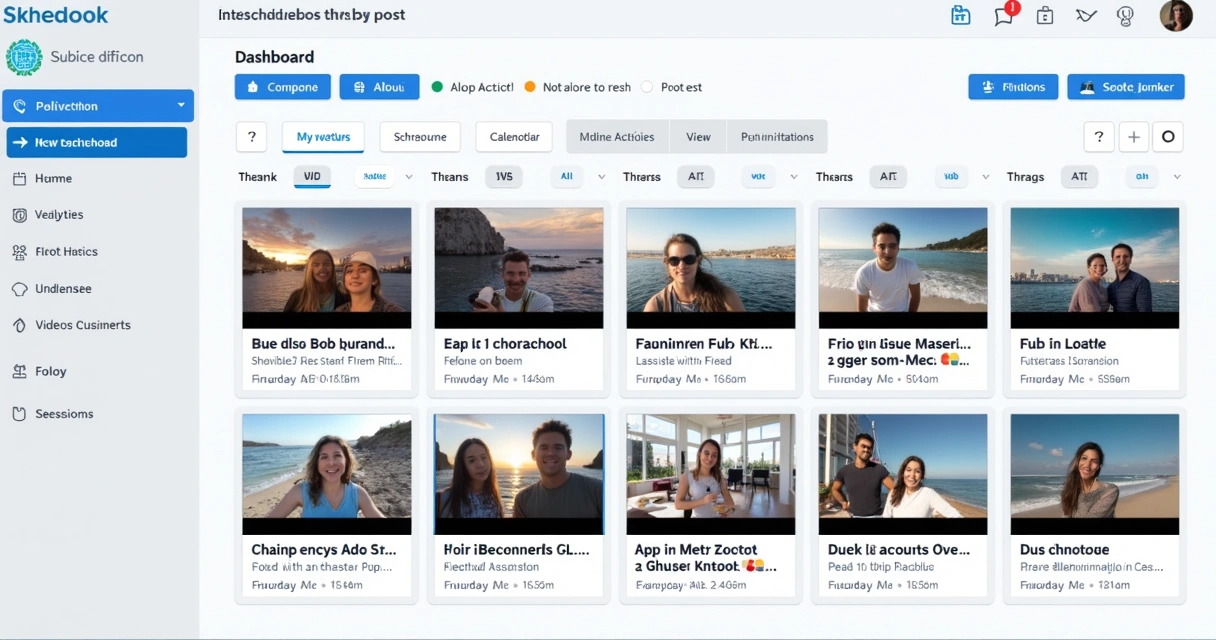
Task: Open the help icon beside the top tabs
Action: click(x=251, y=136)
